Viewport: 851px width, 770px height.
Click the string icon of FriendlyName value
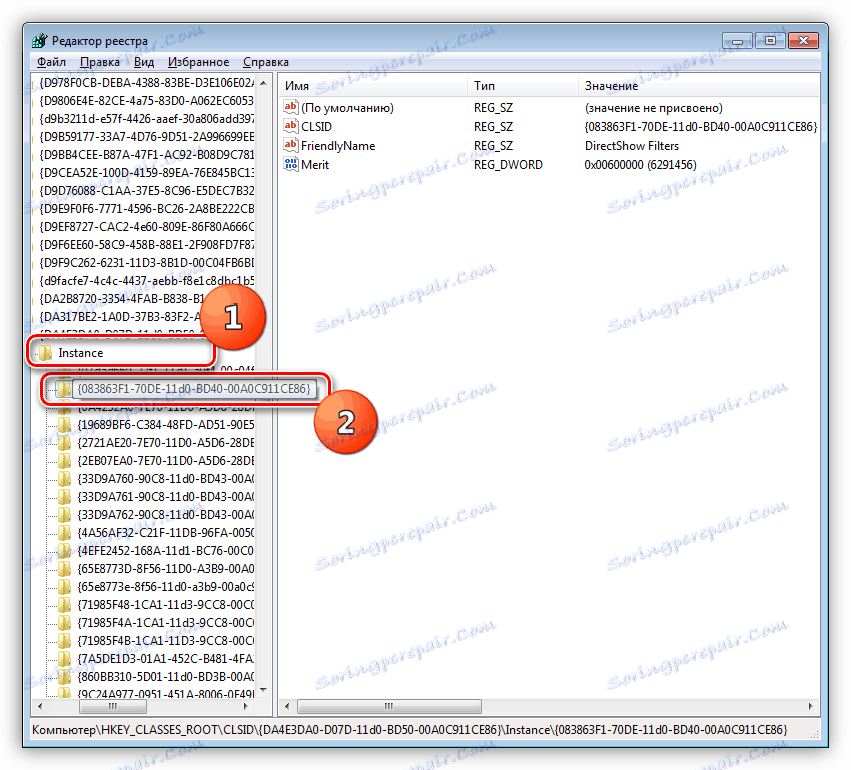click(x=291, y=145)
